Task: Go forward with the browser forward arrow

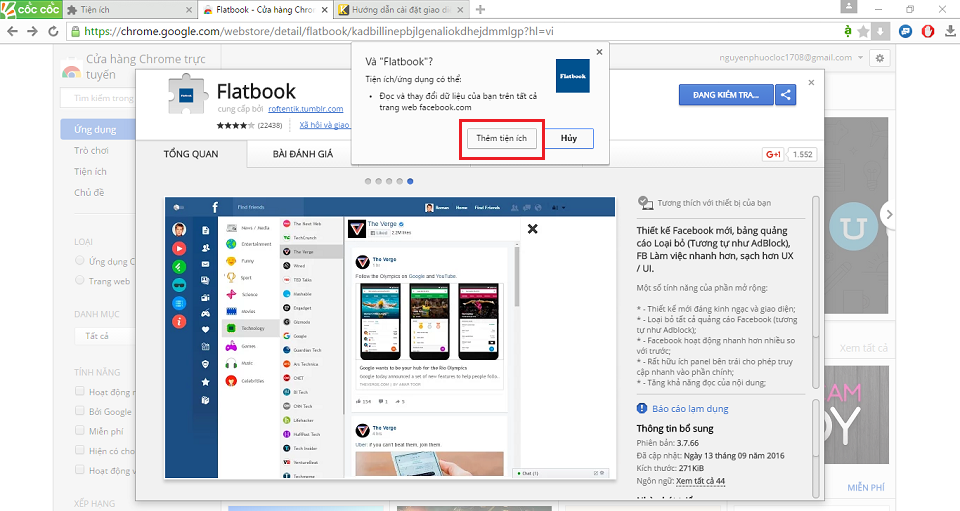Action: (x=32, y=31)
